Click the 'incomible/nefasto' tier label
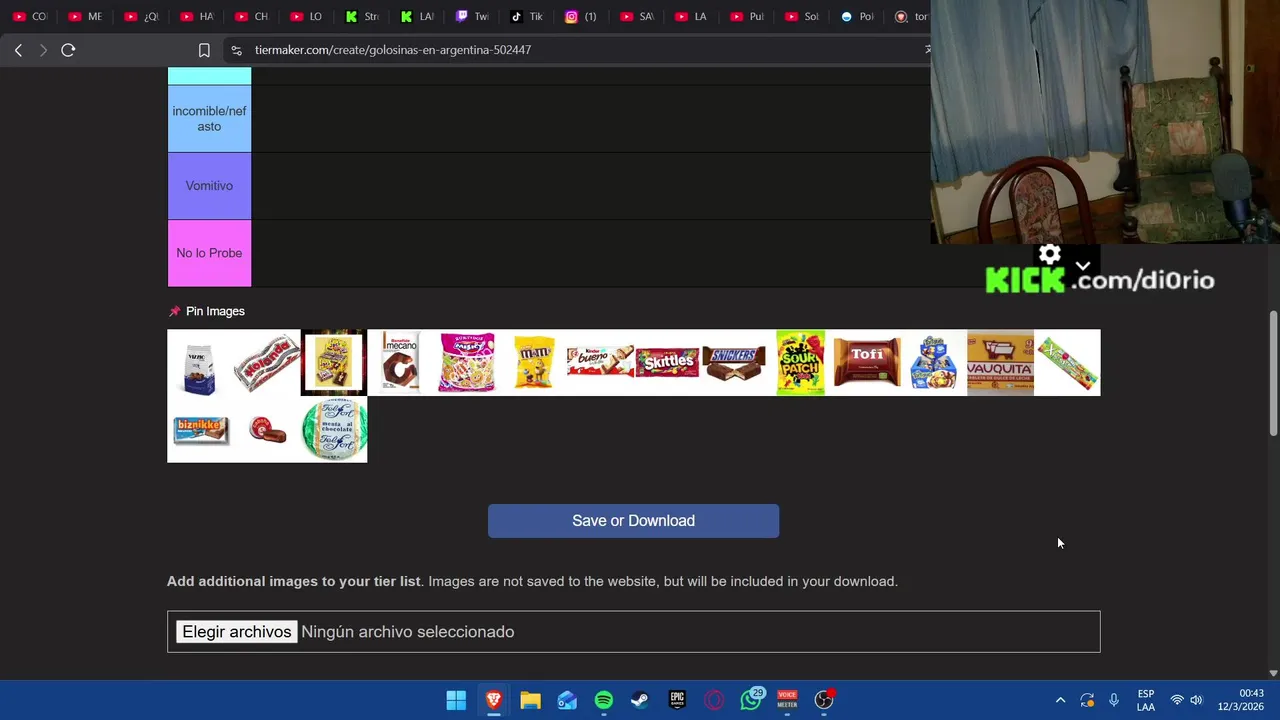Image resolution: width=1280 pixels, height=720 pixels. pos(209,119)
